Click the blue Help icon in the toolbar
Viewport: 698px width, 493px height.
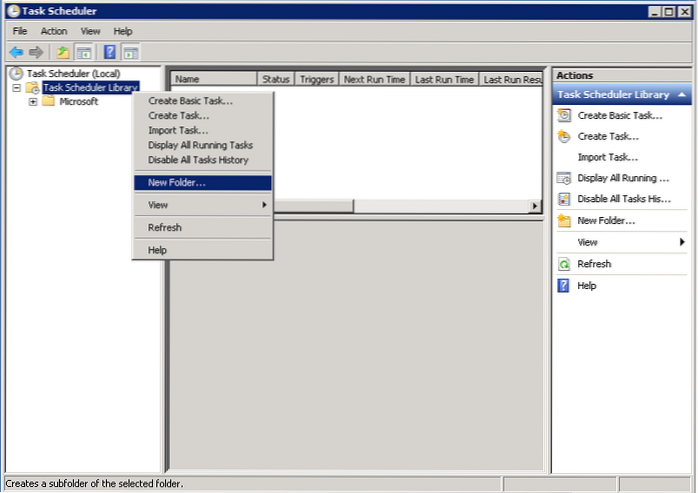click(x=109, y=52)
